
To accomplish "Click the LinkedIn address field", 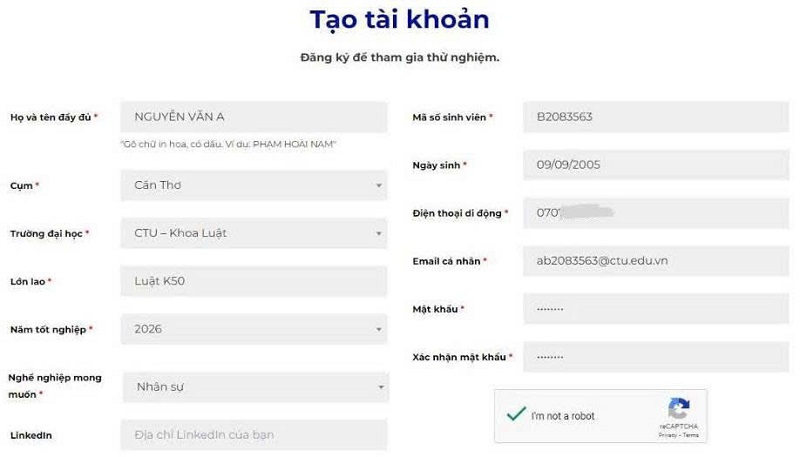I will pos(254,435).
